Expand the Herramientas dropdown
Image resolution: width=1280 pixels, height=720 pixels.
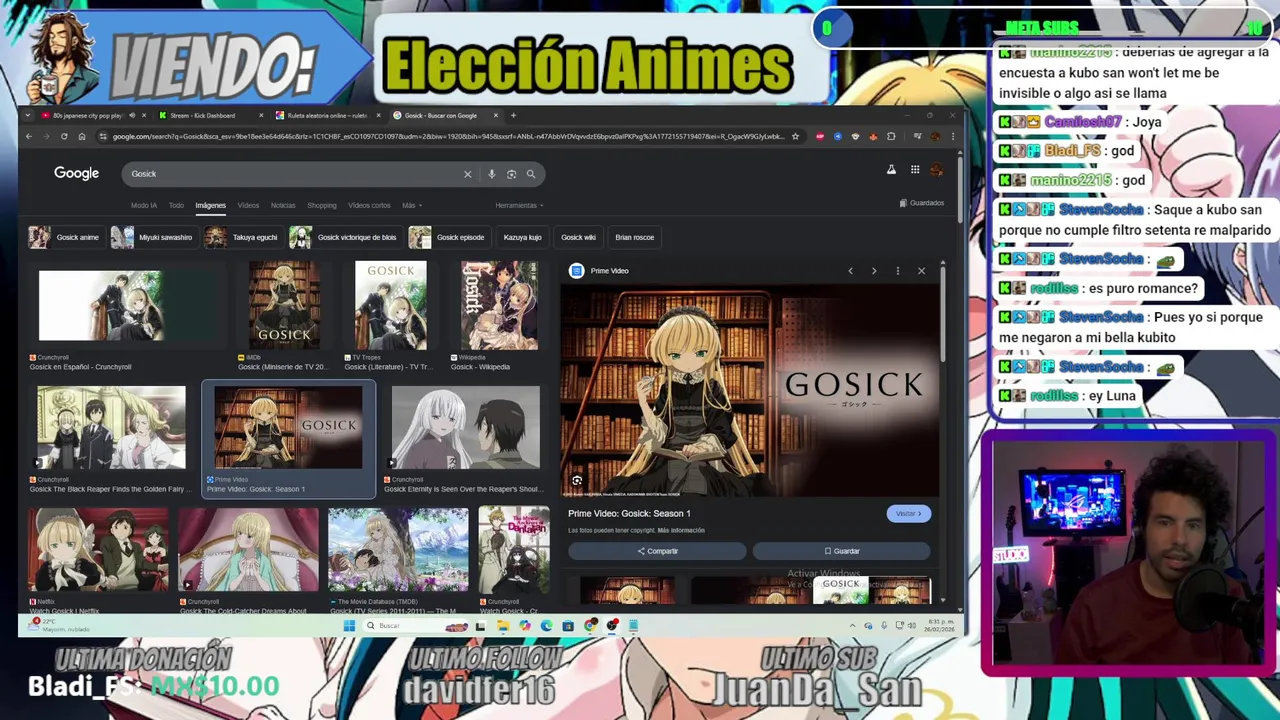[x=519, y=205]
